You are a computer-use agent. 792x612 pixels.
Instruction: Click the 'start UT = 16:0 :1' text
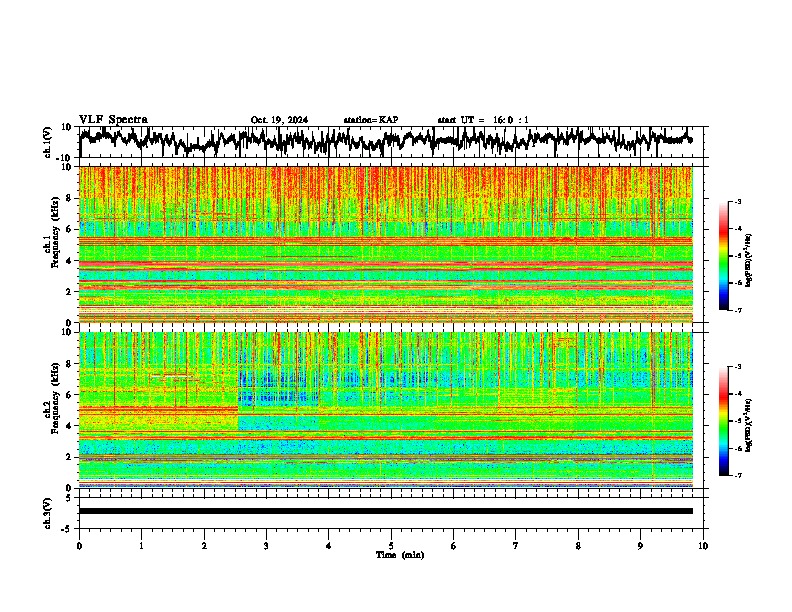click(483, 120)
